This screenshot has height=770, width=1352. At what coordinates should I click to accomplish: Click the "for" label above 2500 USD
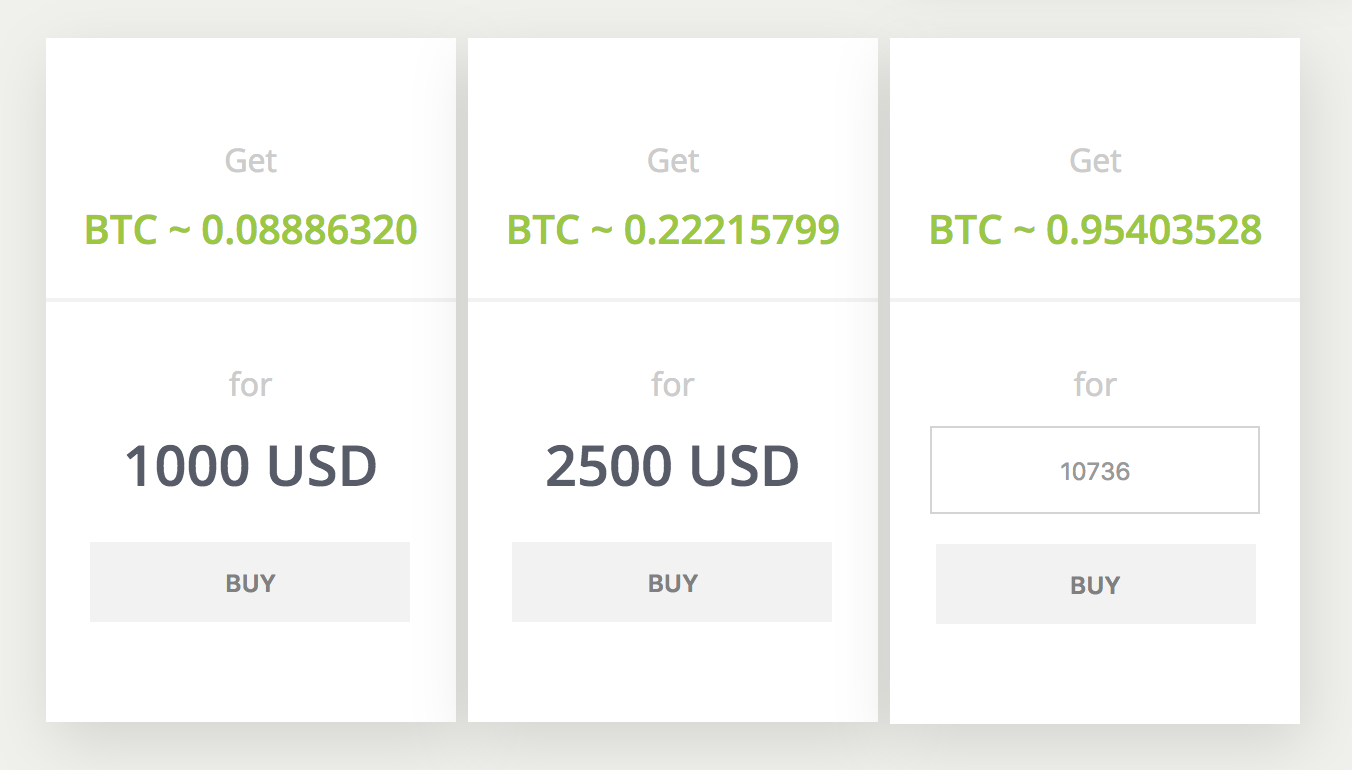coord(672,384)
